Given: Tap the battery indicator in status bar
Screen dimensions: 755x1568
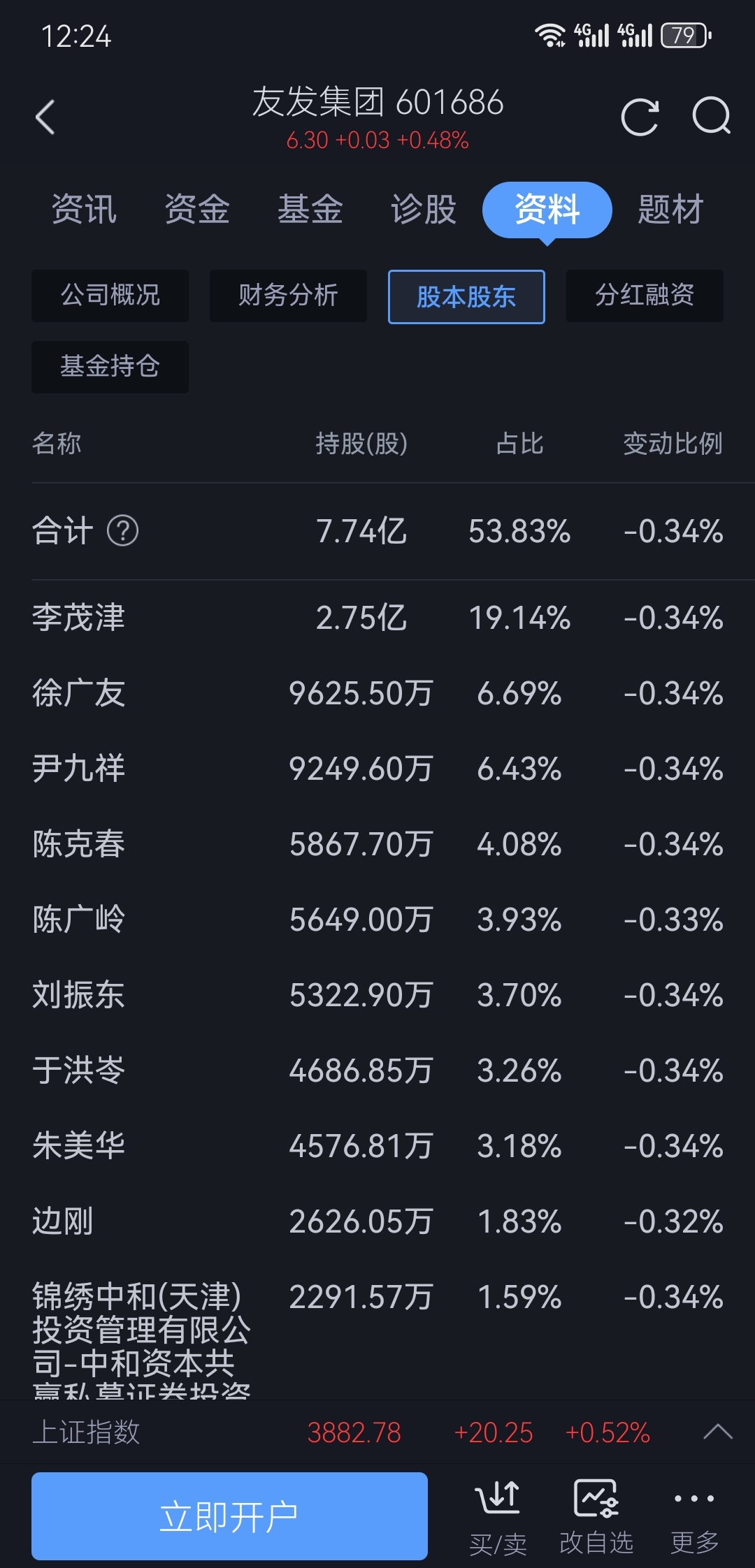Looking at the screenshot, I should tap(685, 36).
